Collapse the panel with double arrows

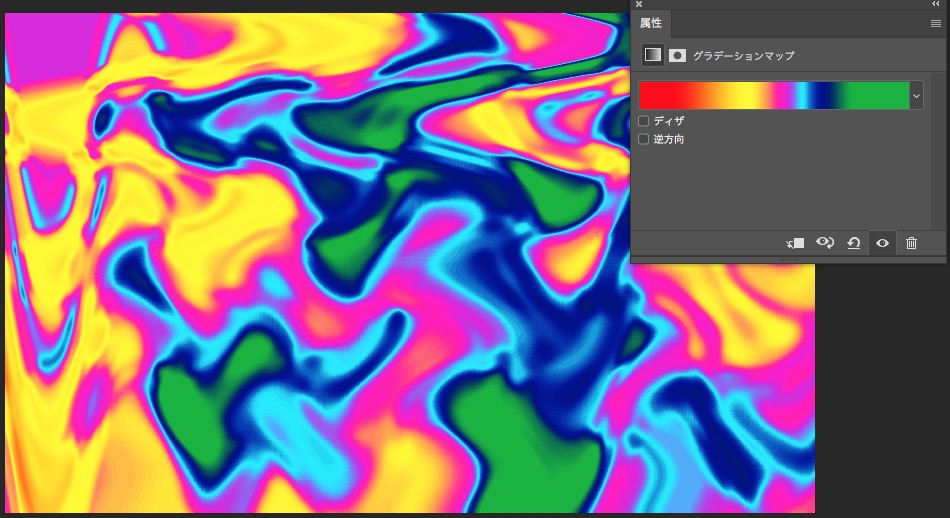[936, 4]
